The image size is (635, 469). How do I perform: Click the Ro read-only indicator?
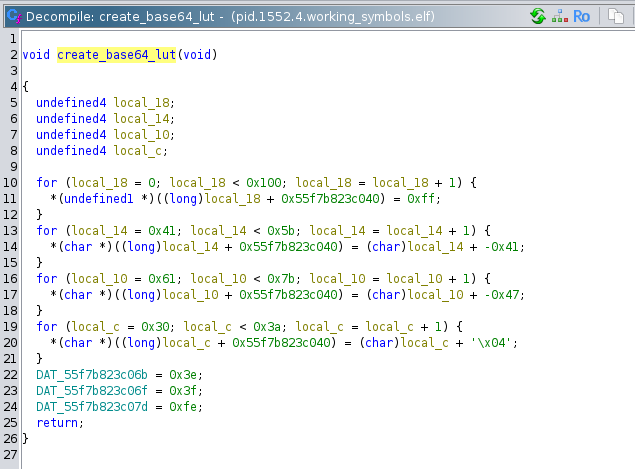tap(582, 17)
